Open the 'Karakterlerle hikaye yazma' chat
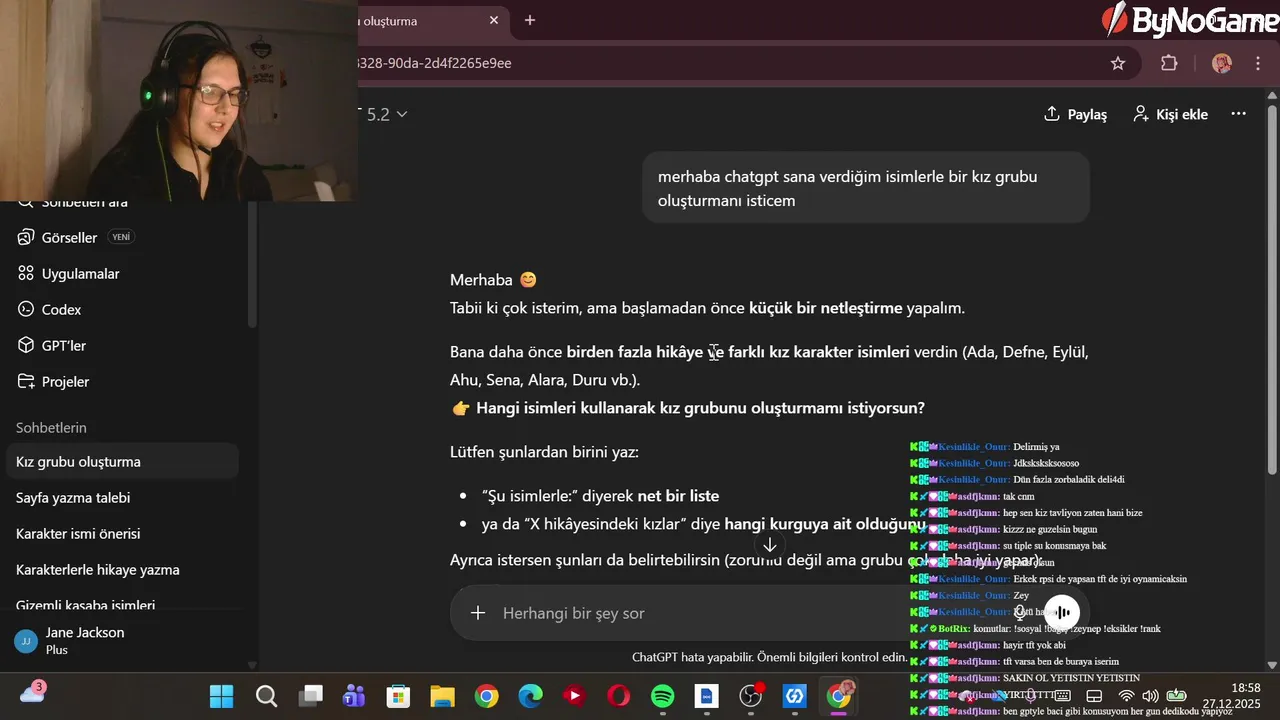1280x720 pixels. (123, 569)
